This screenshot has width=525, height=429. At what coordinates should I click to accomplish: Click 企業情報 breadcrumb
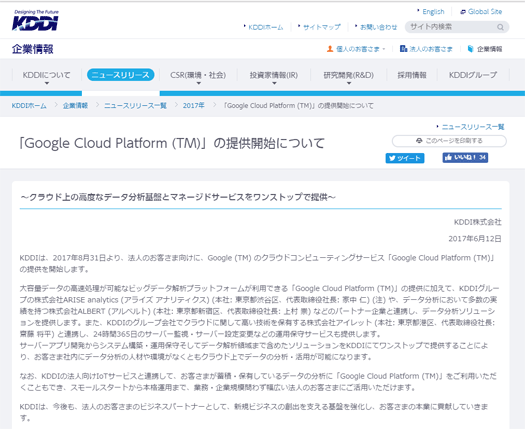[x=75, y=106]
